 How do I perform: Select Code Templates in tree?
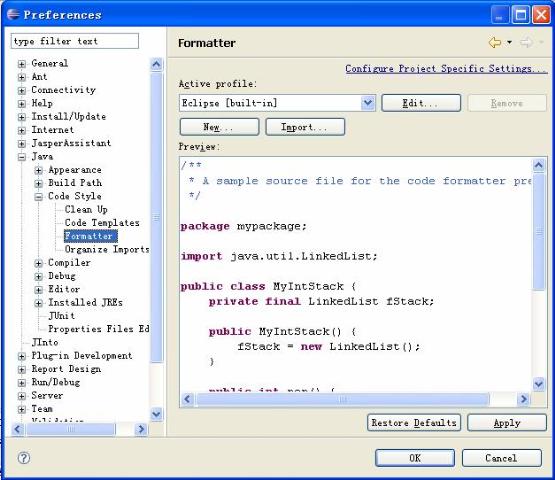tap(102, 223)
